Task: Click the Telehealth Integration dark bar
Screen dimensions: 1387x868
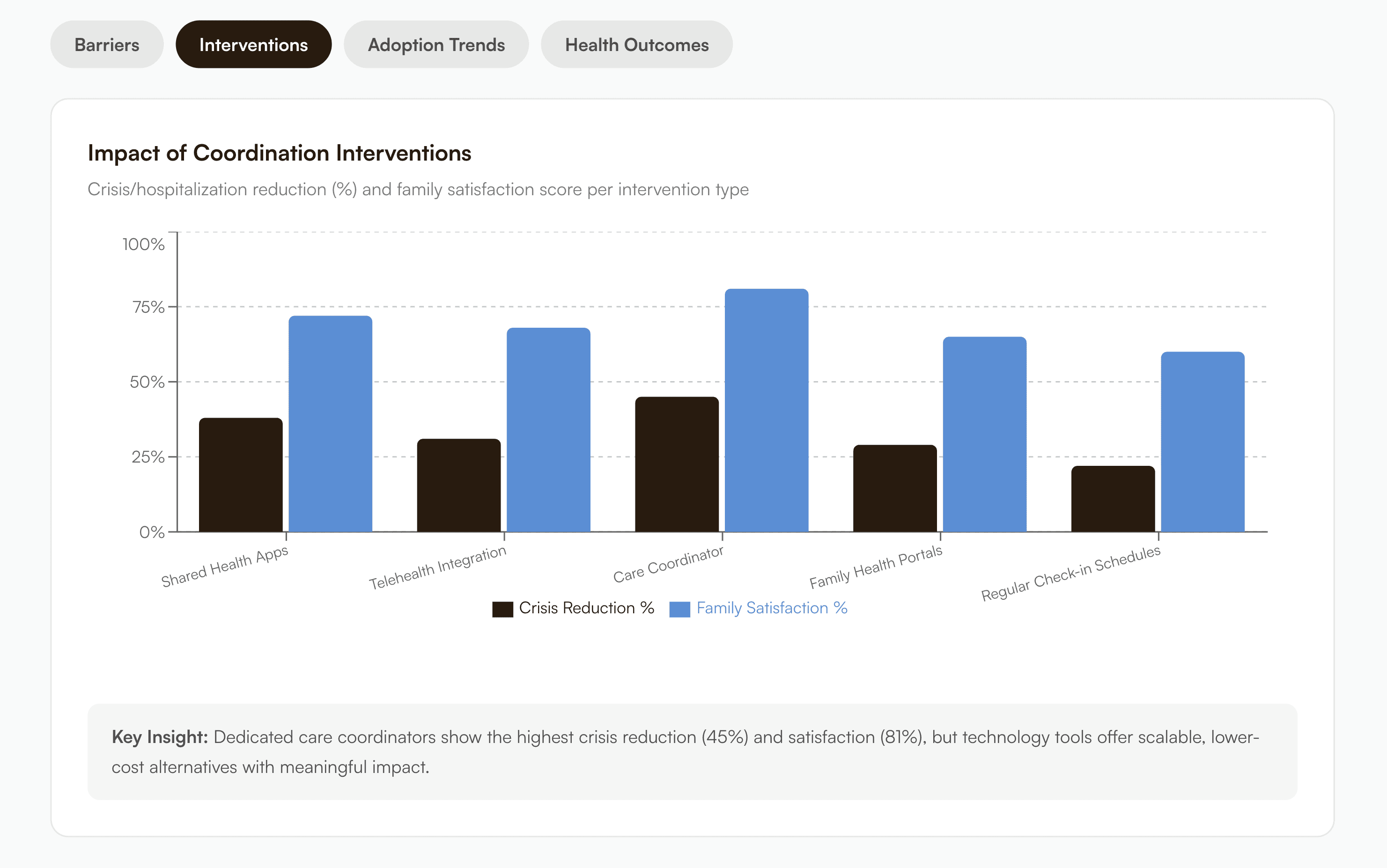Action: pos(459,485)
